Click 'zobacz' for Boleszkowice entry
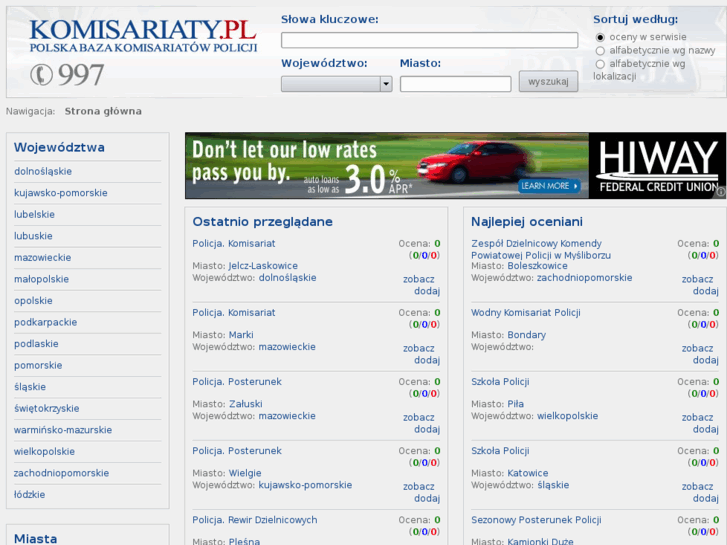Image resolution: width=727 pixels, height=545 pixels. pyautogui.click(x=697, y=279)
